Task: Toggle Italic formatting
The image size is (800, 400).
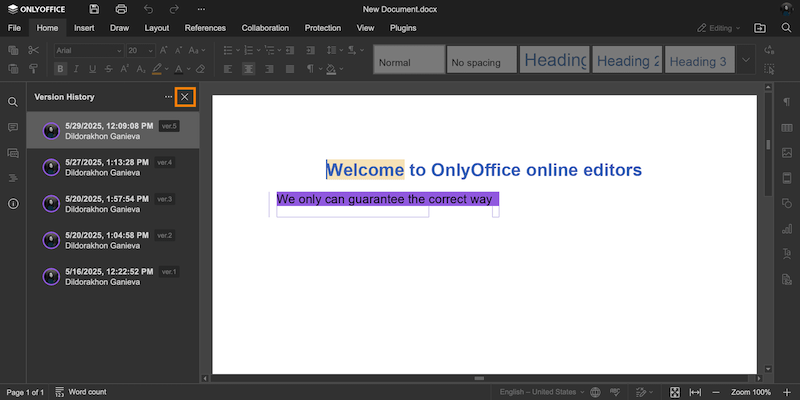Action: tap(76, 69)
